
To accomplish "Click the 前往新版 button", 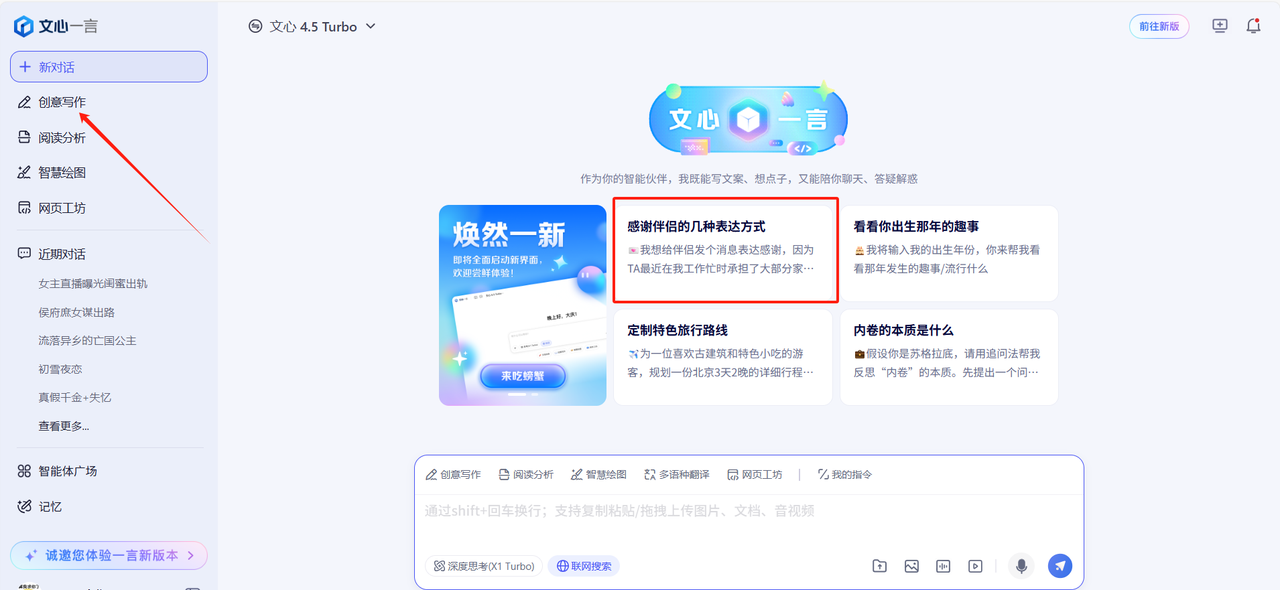I will click(x=1159, y=27).
